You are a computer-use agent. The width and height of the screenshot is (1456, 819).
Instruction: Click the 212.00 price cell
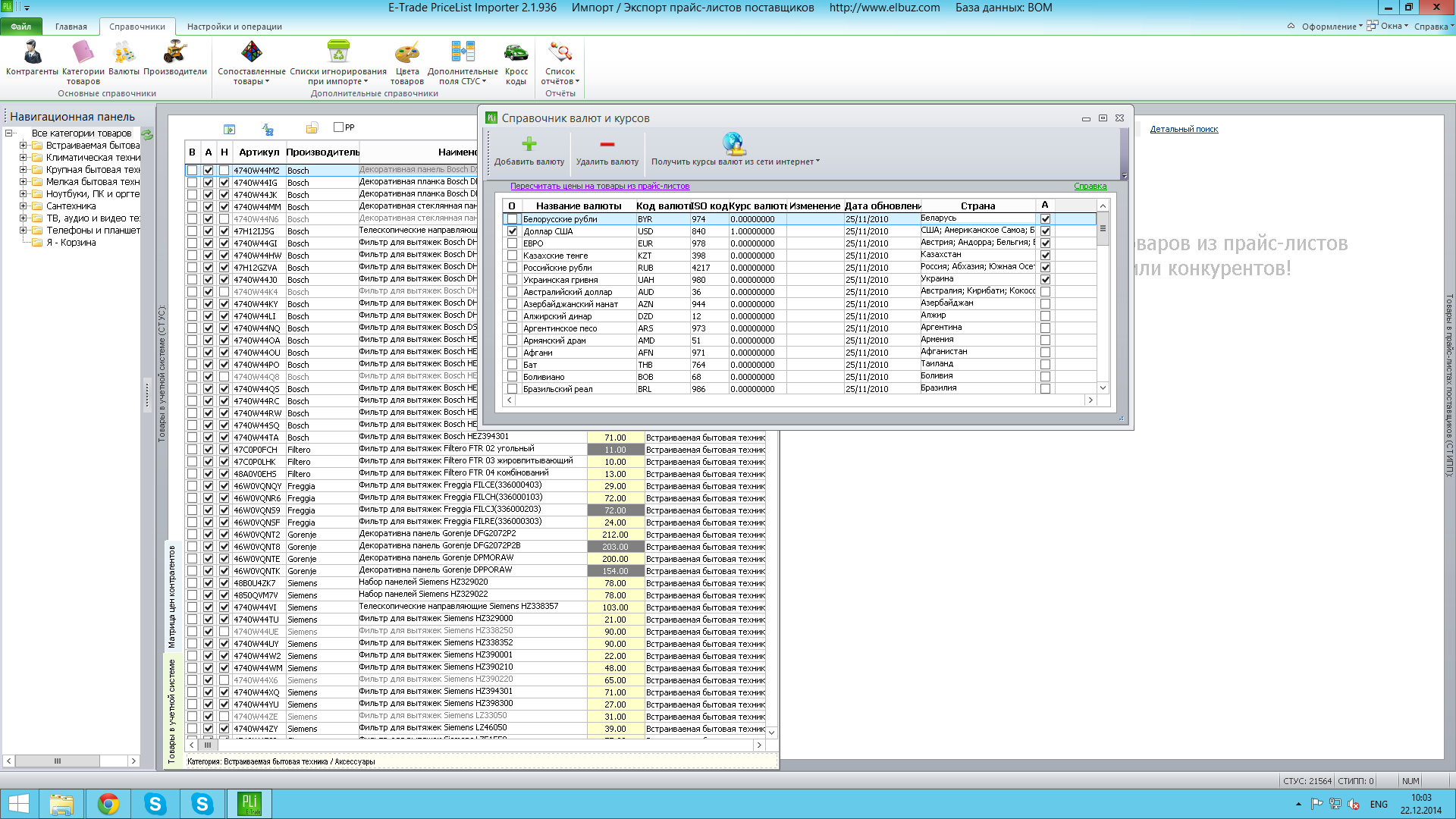[x=615, y=535]
